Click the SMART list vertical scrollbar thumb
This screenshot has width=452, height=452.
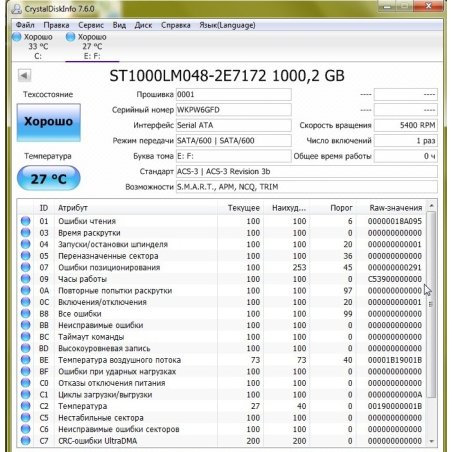click(x=431, y=304)
